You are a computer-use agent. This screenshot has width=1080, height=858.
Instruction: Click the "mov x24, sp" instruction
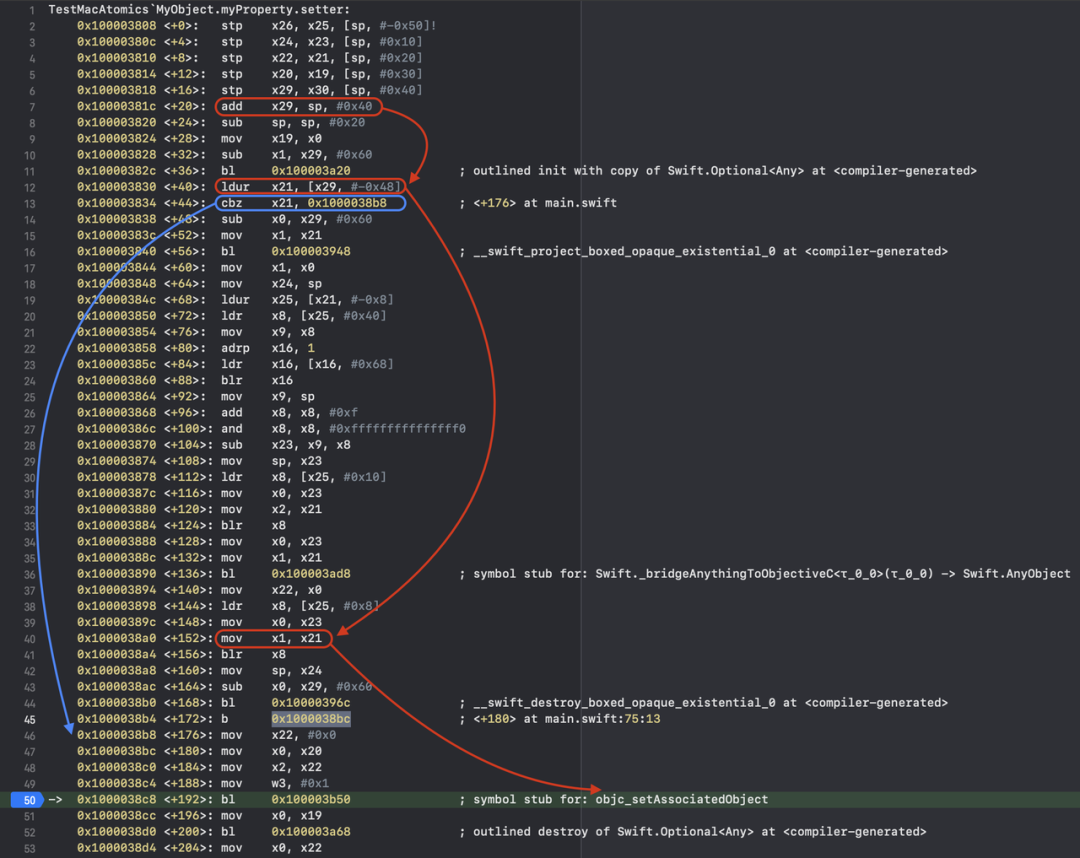pos(271,284)
